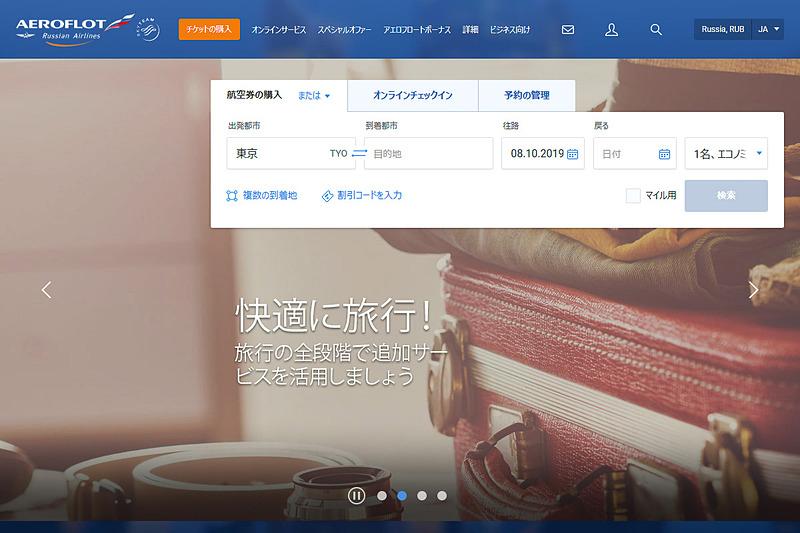Open calendar for 往路 departure date

click(x=572, y=154)
